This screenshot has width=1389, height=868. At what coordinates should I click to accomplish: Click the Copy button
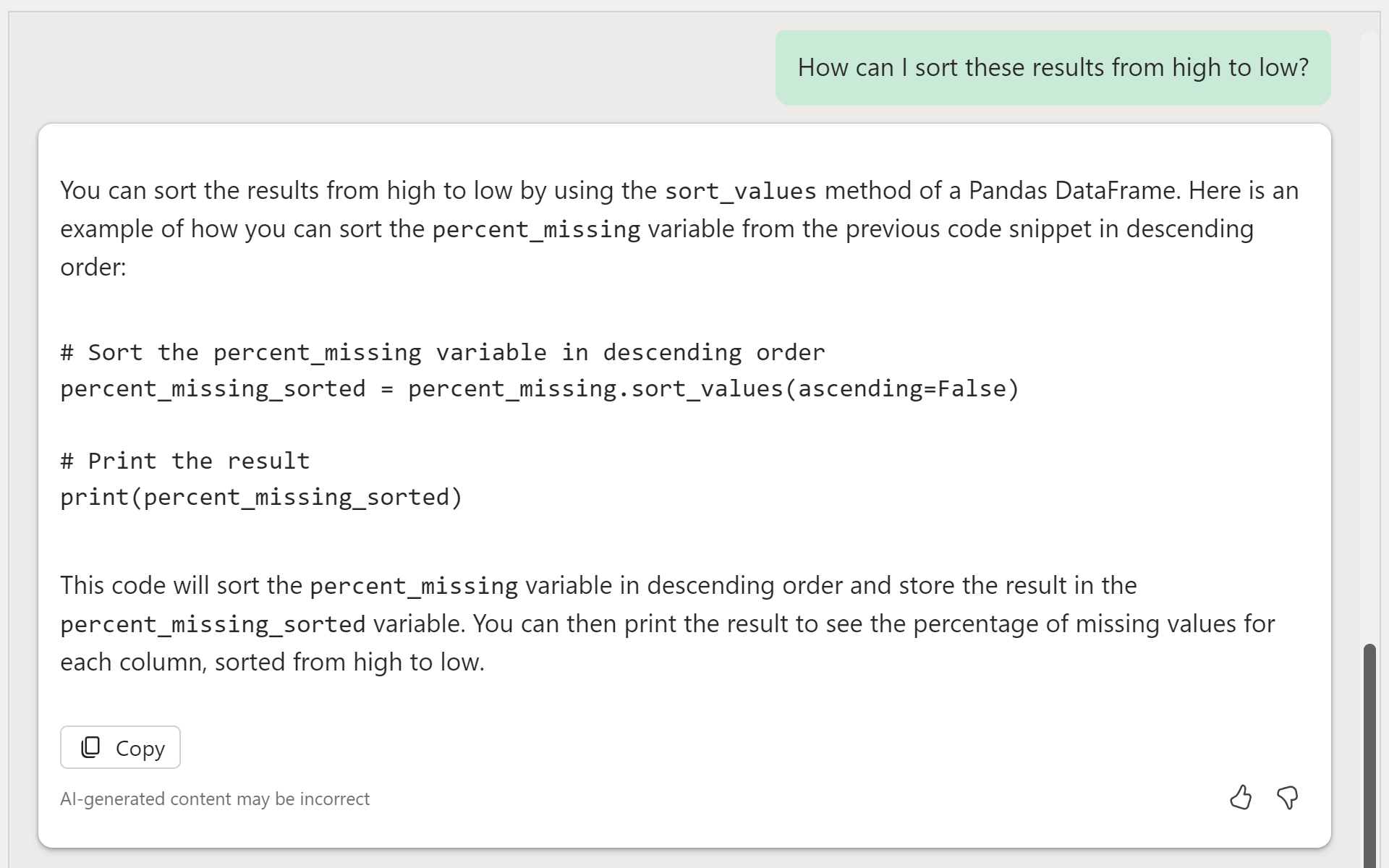tap(120, 747)
